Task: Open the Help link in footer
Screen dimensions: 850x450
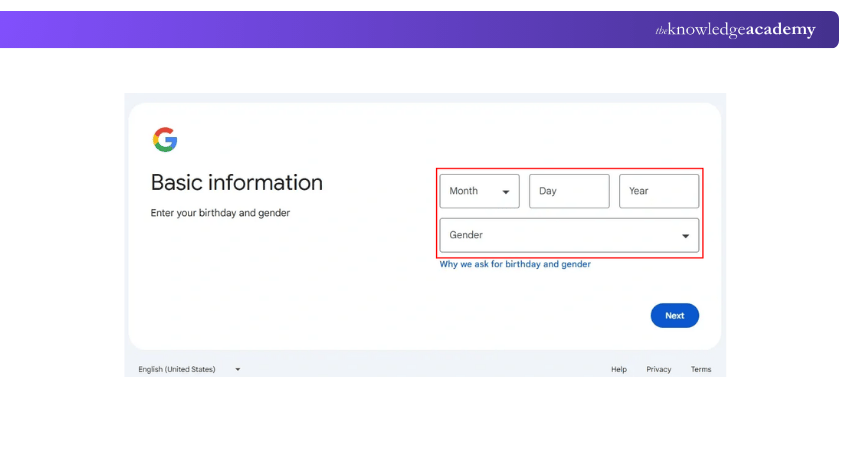Action: click(x=619, y=369)
